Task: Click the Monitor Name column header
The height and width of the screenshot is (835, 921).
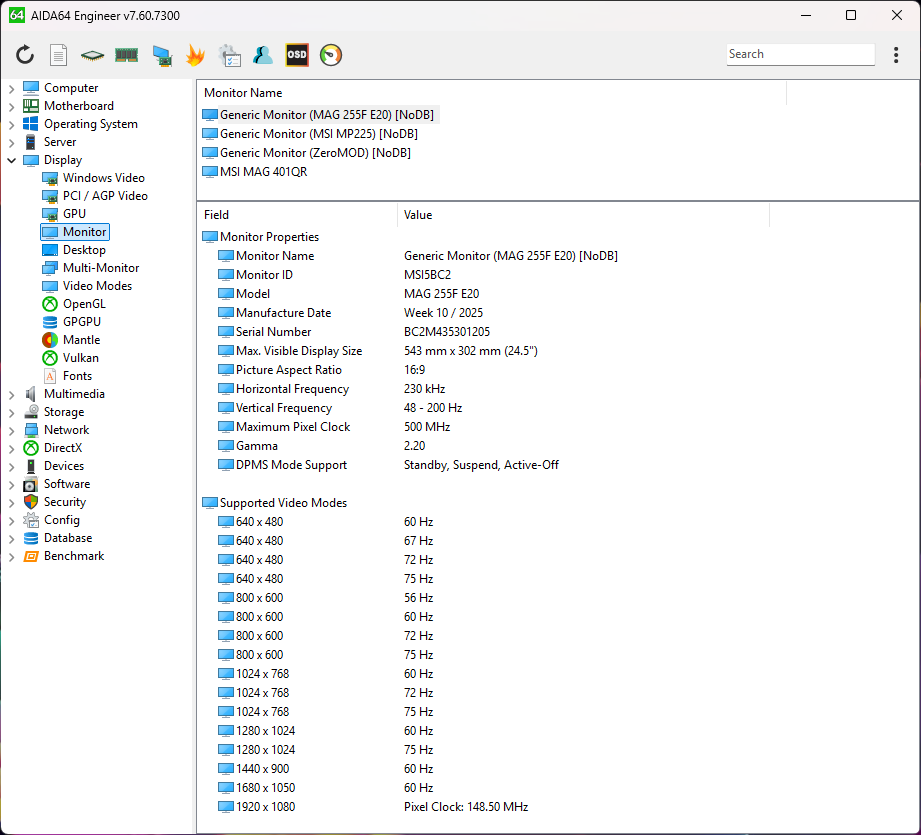Action: coord(492,93)
